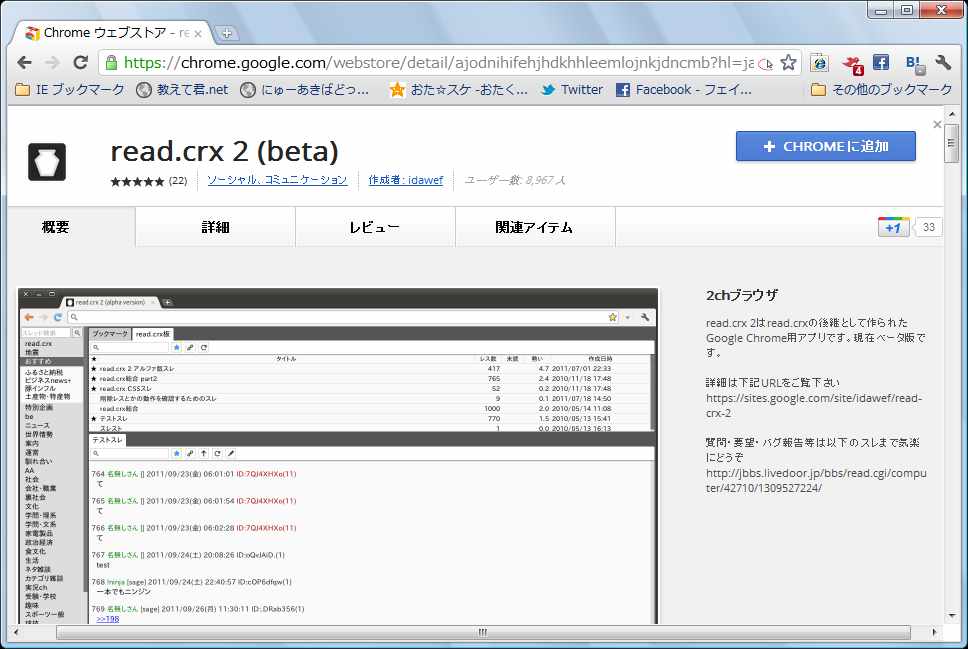Switch to the 詳細 tab

(x=215, y=227)
